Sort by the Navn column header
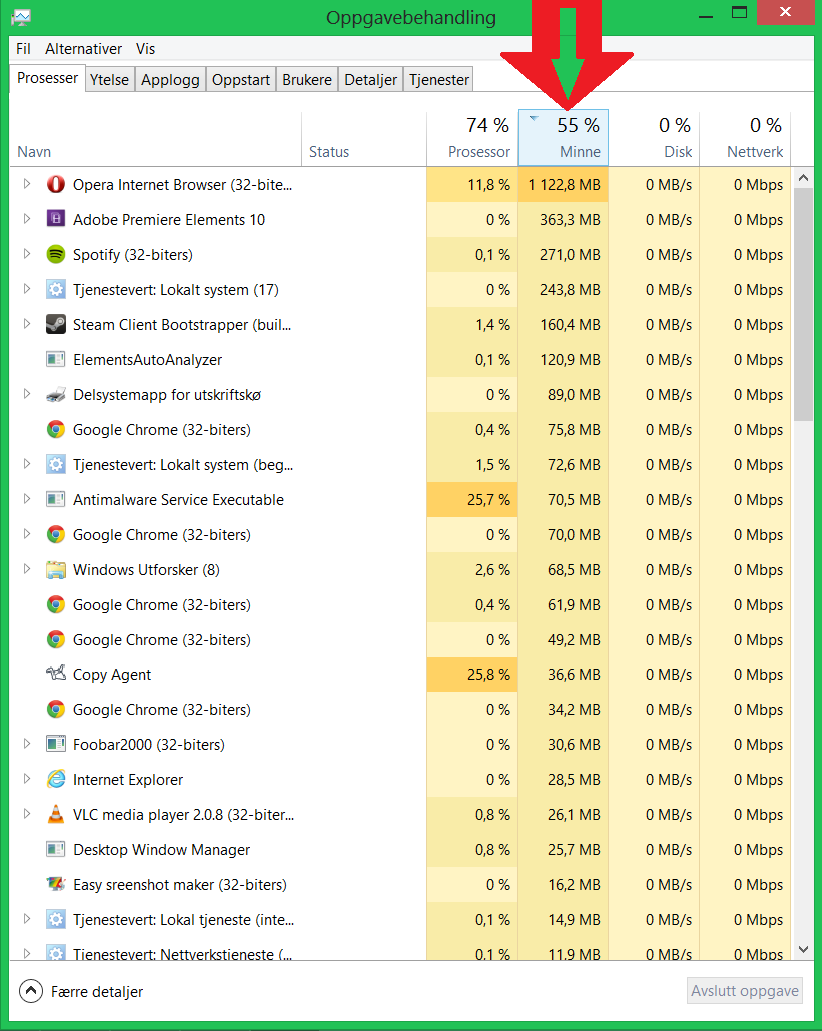Viewport: 822px width, 1031px height. coord(156,139)
